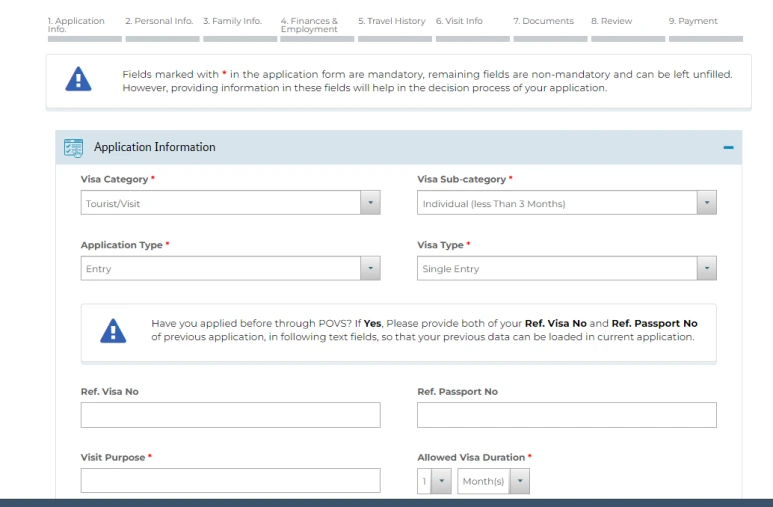
Task: Go to step 1 Application Info.
Action: [84, 29]
